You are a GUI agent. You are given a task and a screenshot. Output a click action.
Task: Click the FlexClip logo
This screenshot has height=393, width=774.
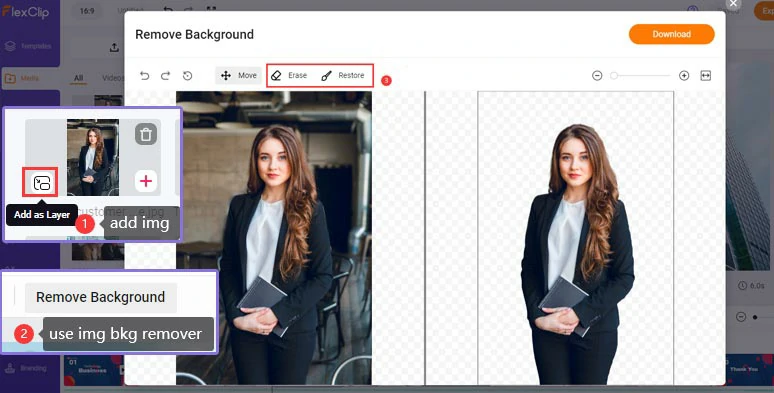tap(26, 12)
